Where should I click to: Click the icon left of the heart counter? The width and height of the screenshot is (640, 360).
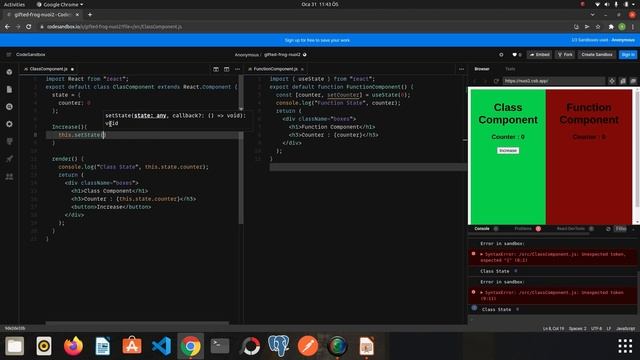501,55
